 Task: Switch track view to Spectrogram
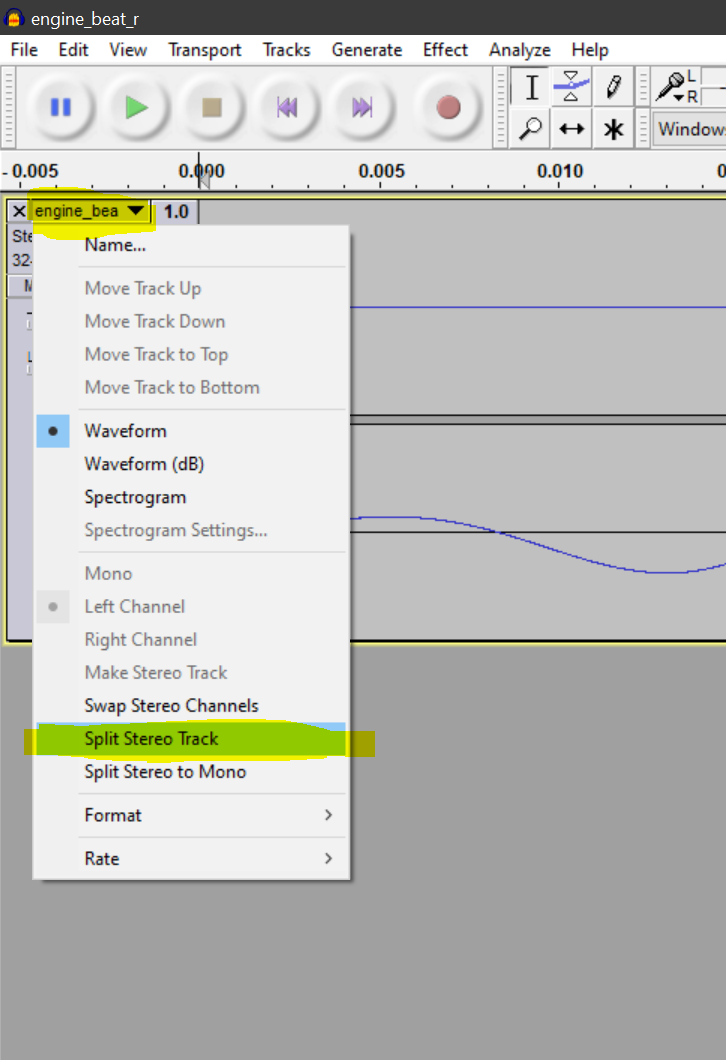point(191,498)
